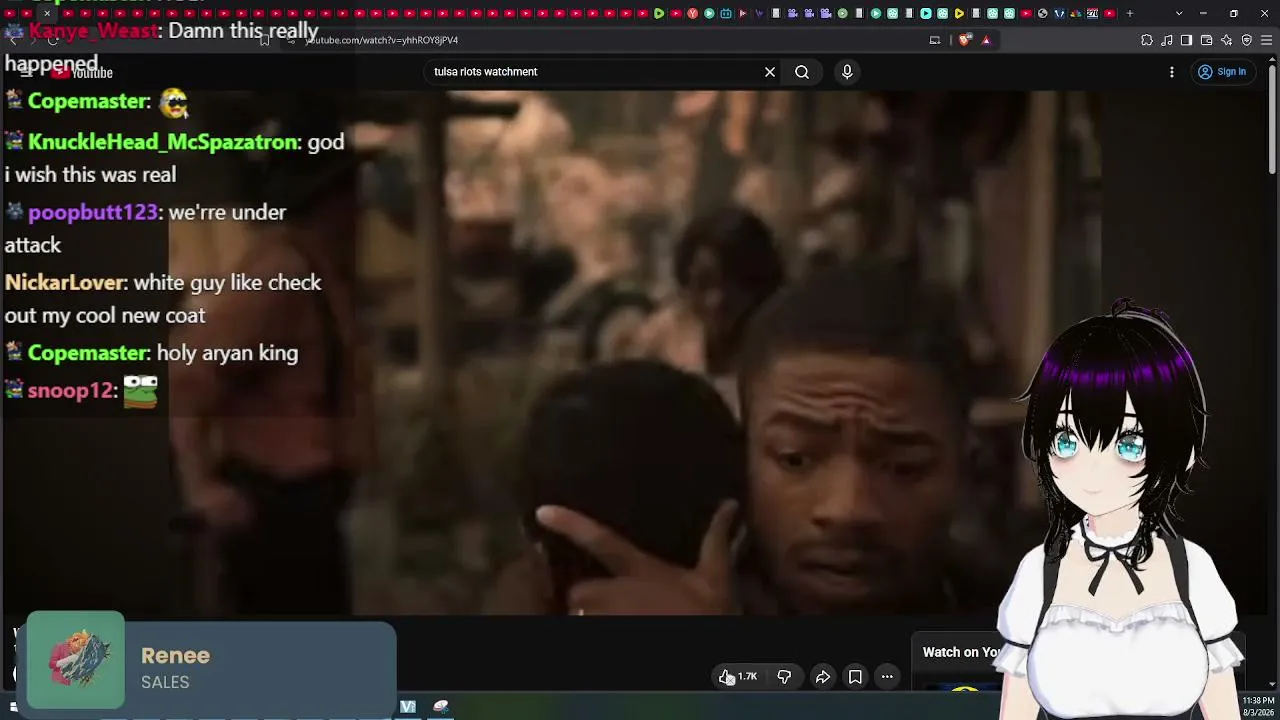Viewport: 1280px width, 720px height.
Task: Open the browser extensions puzzle icon
Action: [1147, 40]
